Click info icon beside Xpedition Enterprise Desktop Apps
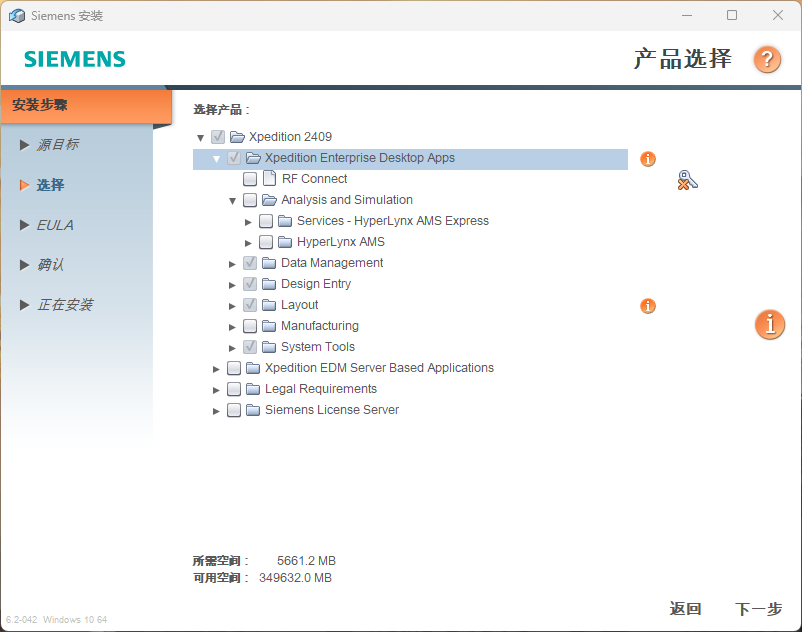802x632 pixels. click(648, 159)
